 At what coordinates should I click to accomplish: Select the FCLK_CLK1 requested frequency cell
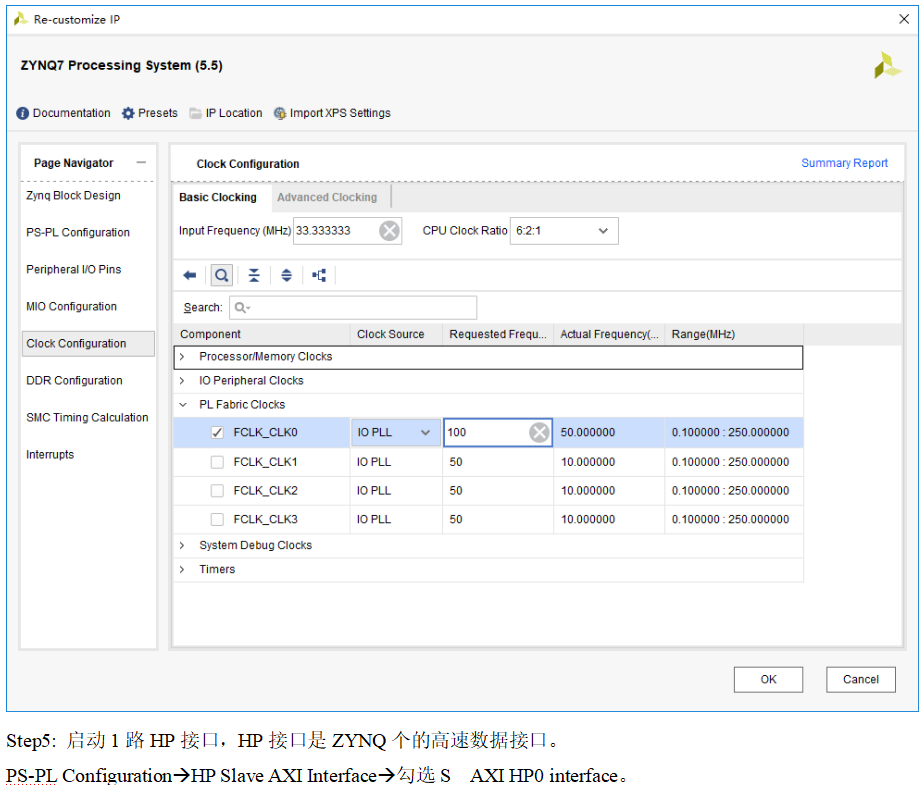498,462
